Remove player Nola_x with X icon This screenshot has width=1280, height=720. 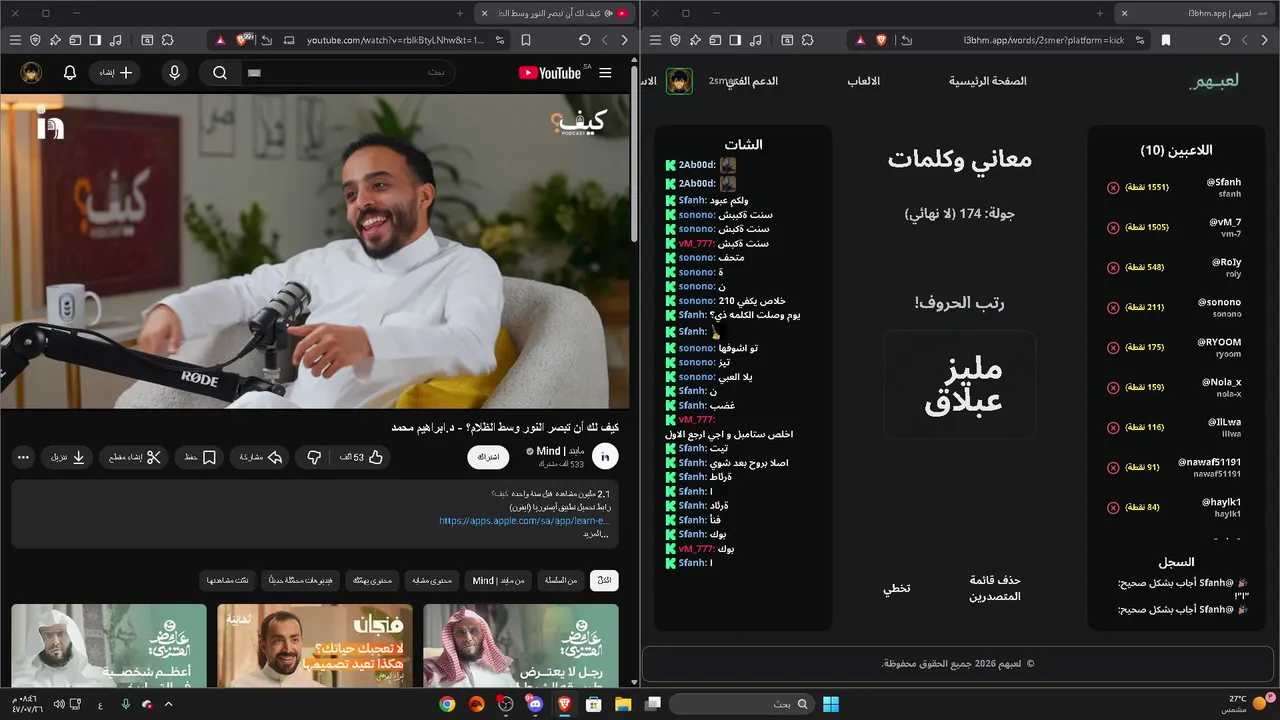tap(1113, 388)
